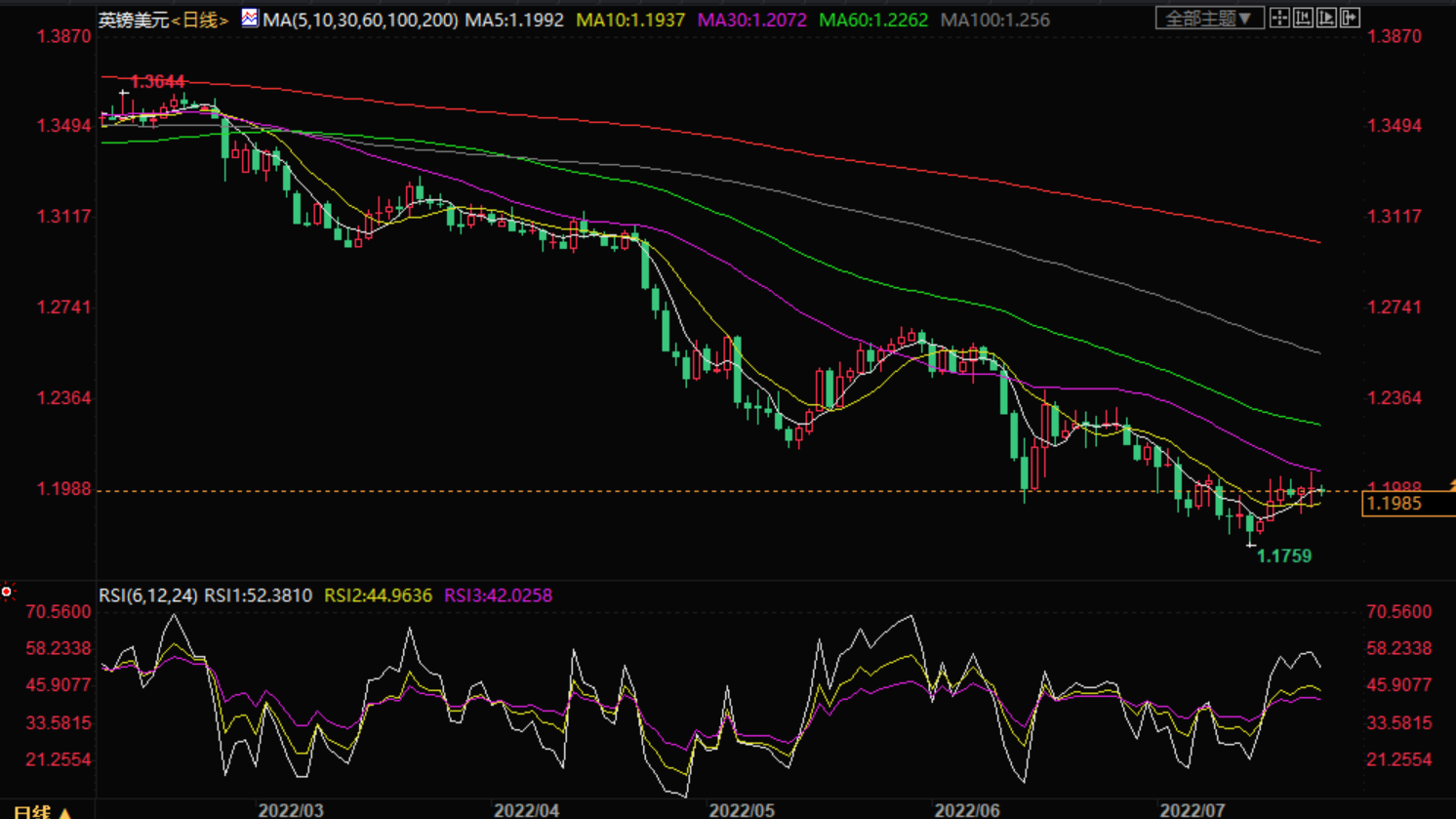Viewport: 1456px width, 819px height.
Task: Select the MA5 value label
Action: (514, 20)
